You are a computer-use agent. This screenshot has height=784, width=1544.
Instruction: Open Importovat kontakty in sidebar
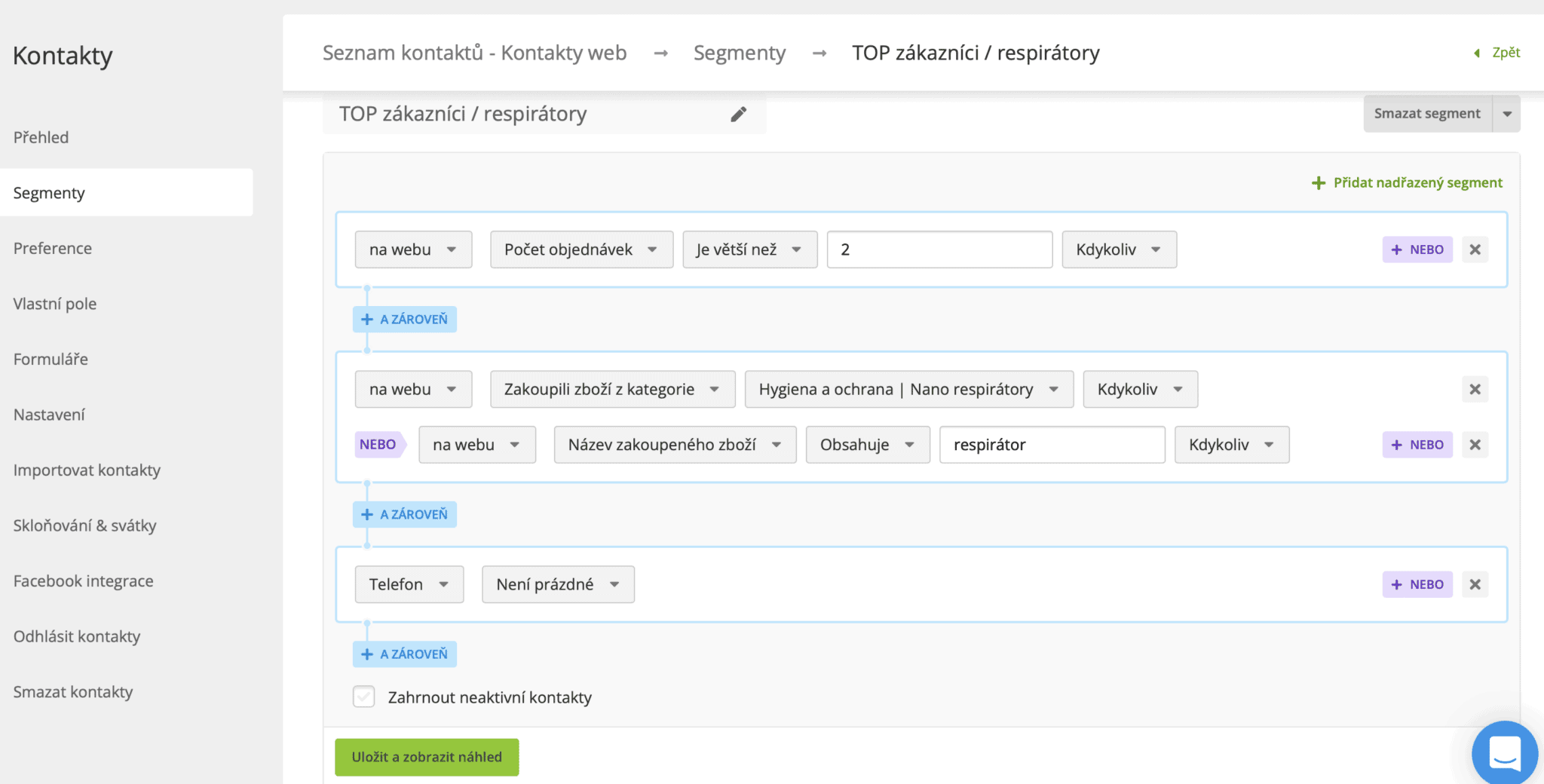tap(87, 470)
